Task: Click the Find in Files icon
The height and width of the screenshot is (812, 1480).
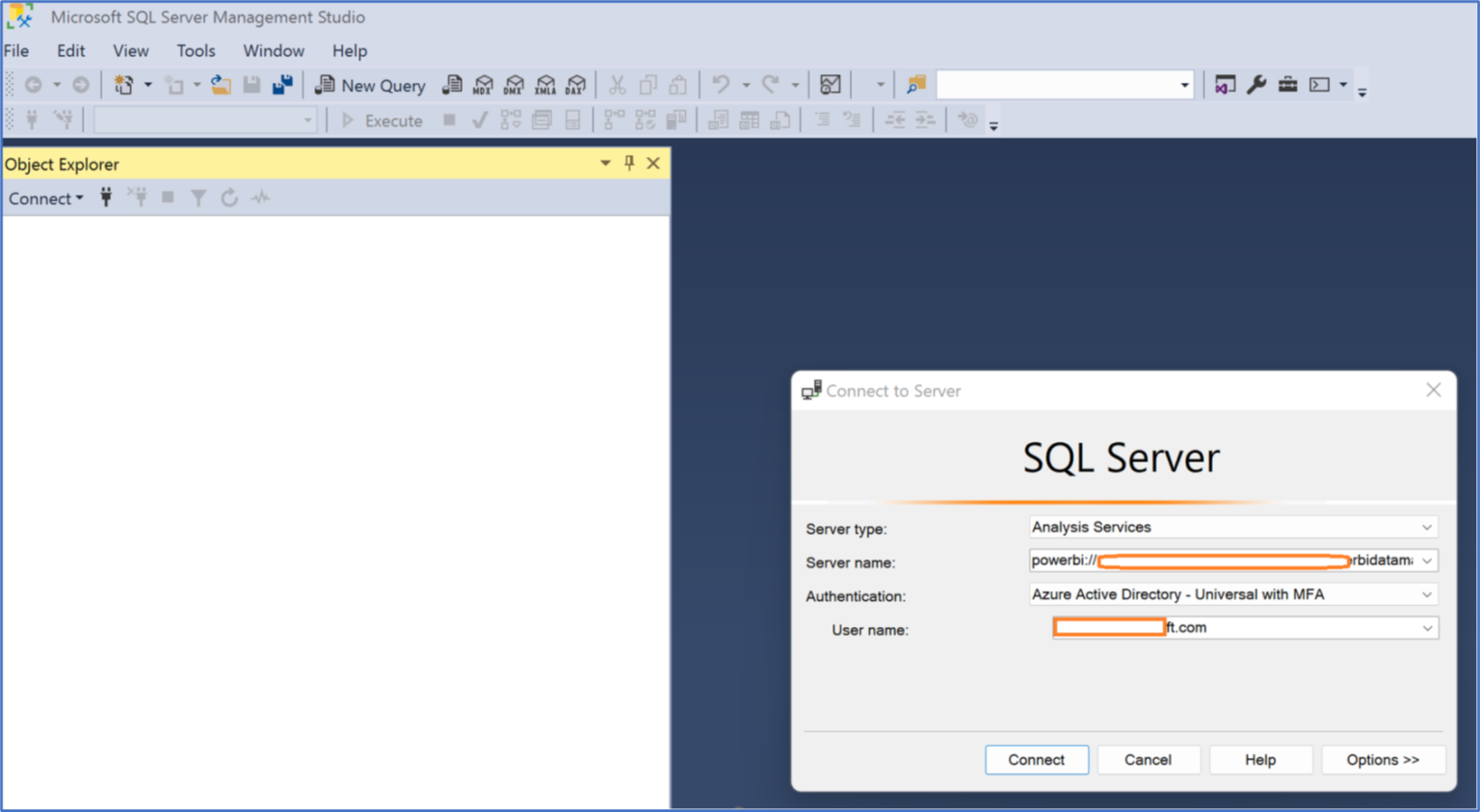Action: [x=915, y=86]
